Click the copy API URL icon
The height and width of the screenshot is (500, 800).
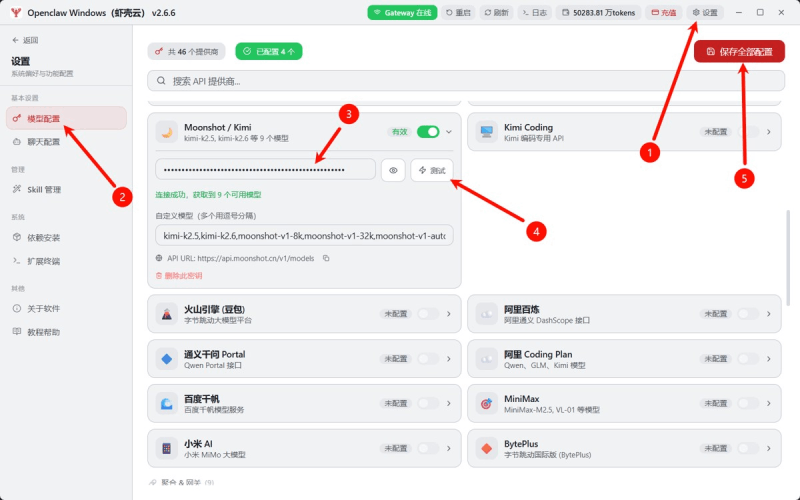(326, 258)
